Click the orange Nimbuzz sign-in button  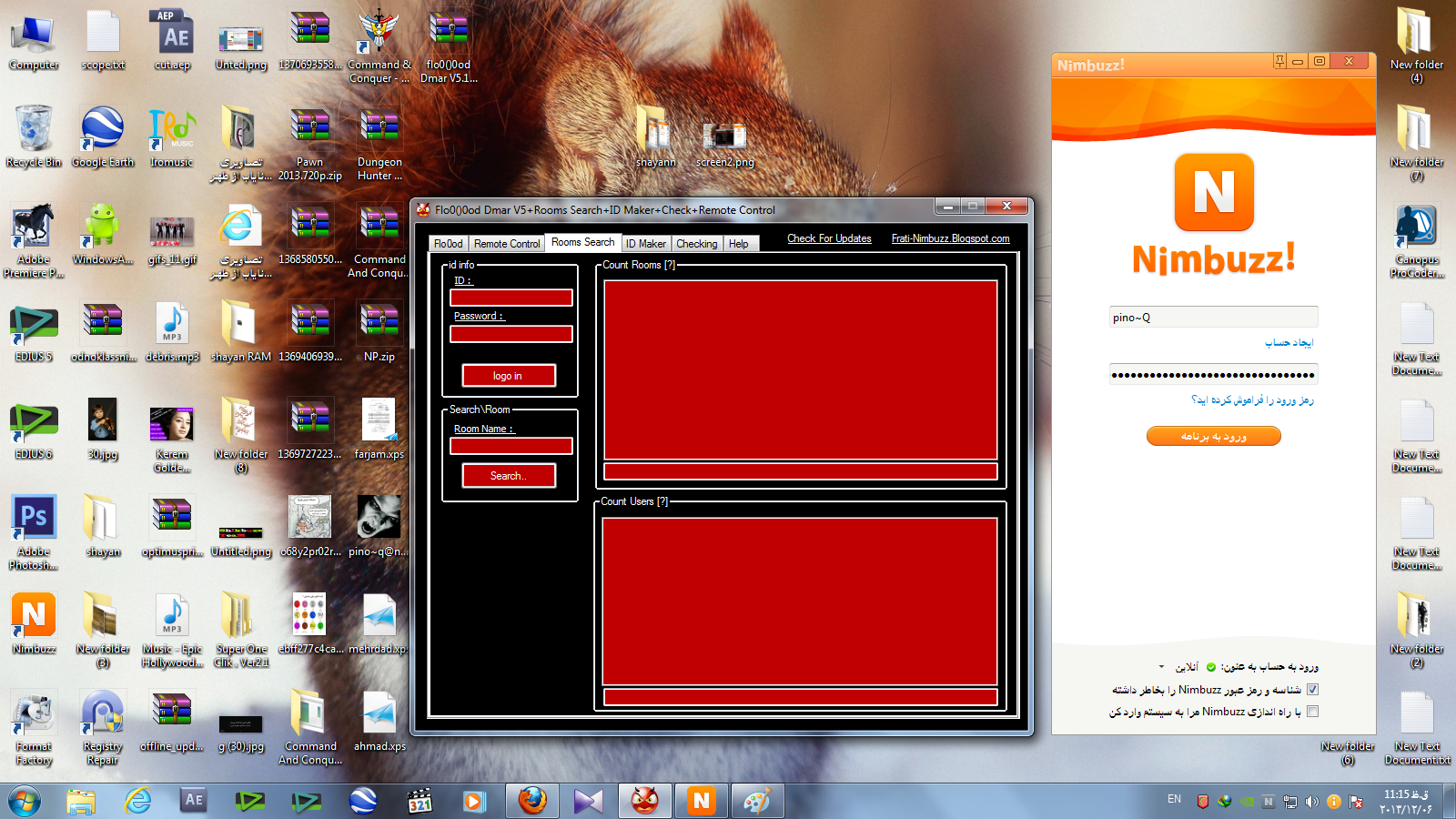(x=1213, y=436)
